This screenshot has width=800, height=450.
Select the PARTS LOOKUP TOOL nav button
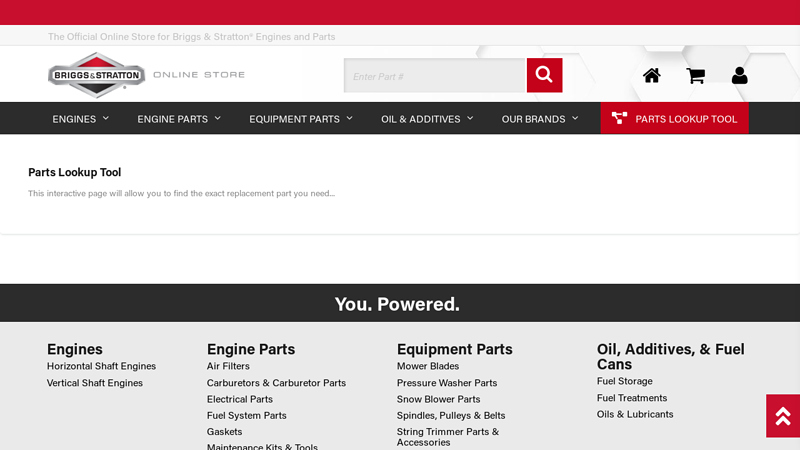tap(674, 118)
